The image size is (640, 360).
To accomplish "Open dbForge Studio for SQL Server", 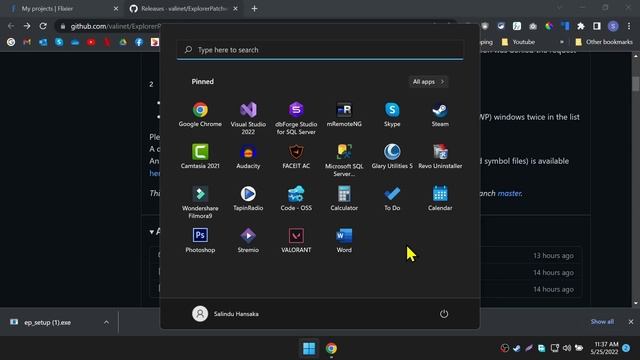I will coord(296,118).
